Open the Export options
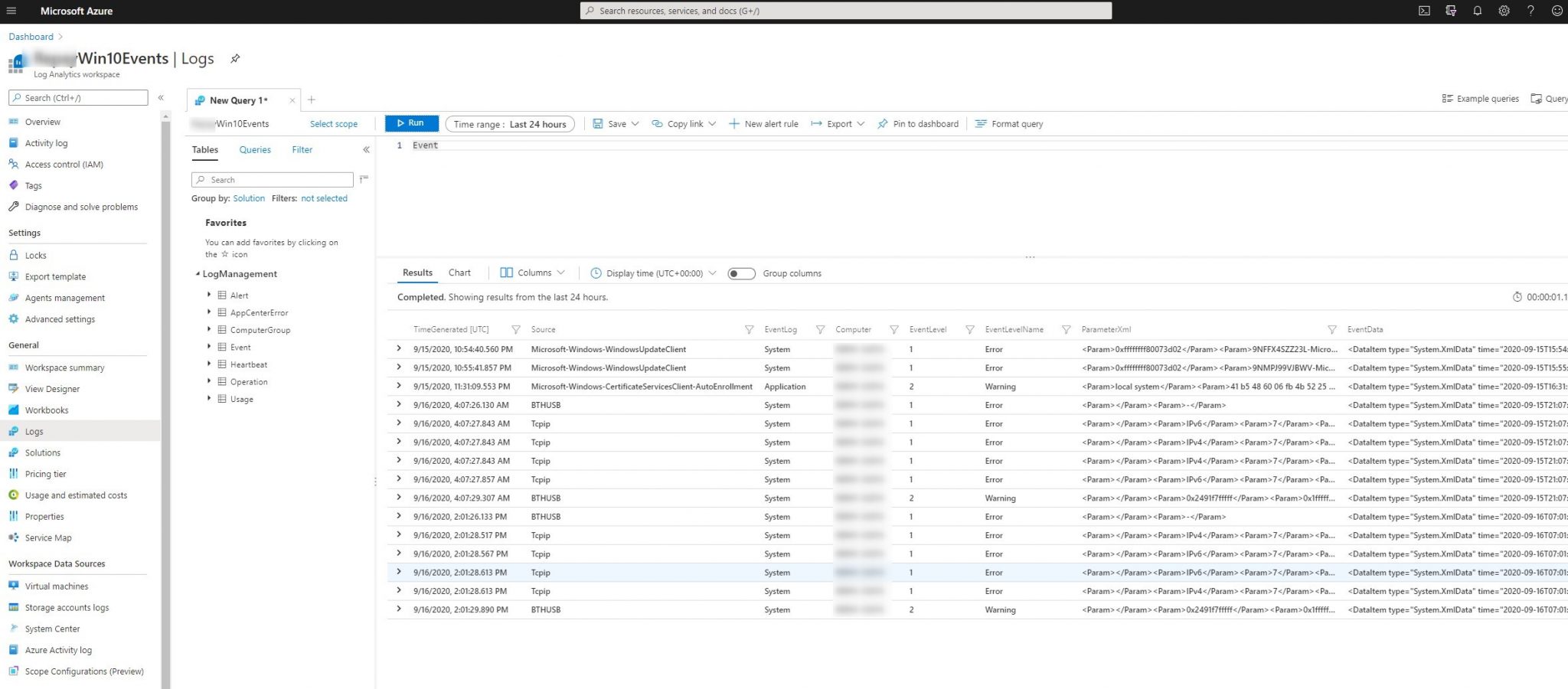Screen dimensions: 1568x689 (837, 123)
